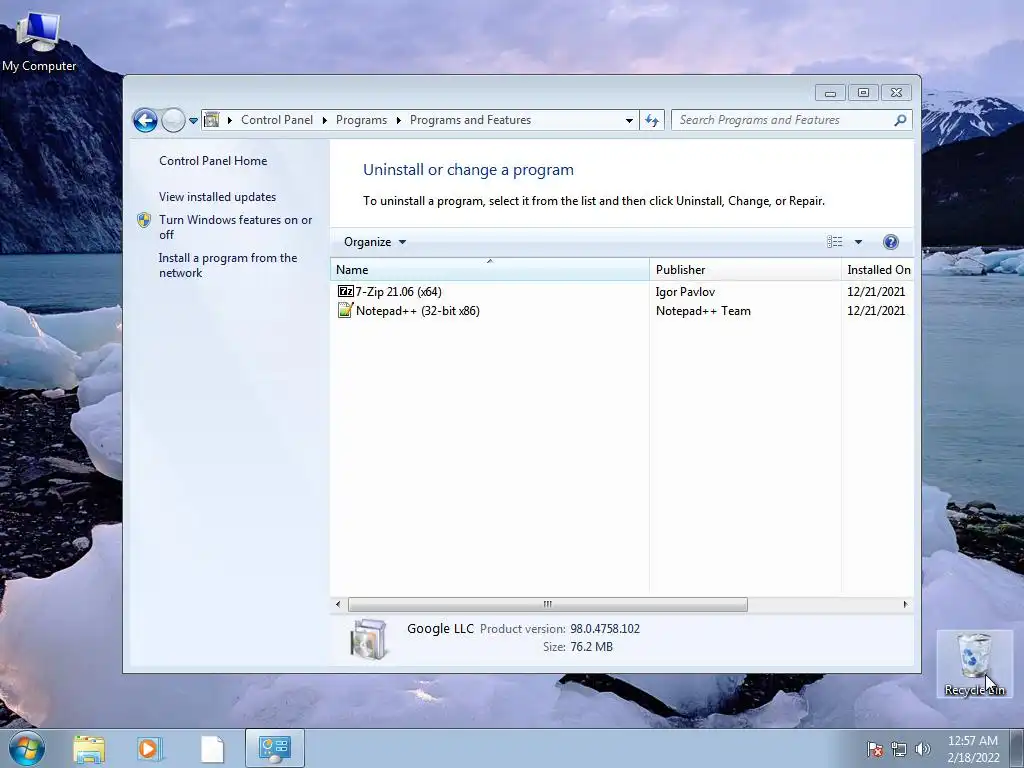Click the Forward navigation arrow
This screenshot has width=1024, height=768.
173,120
